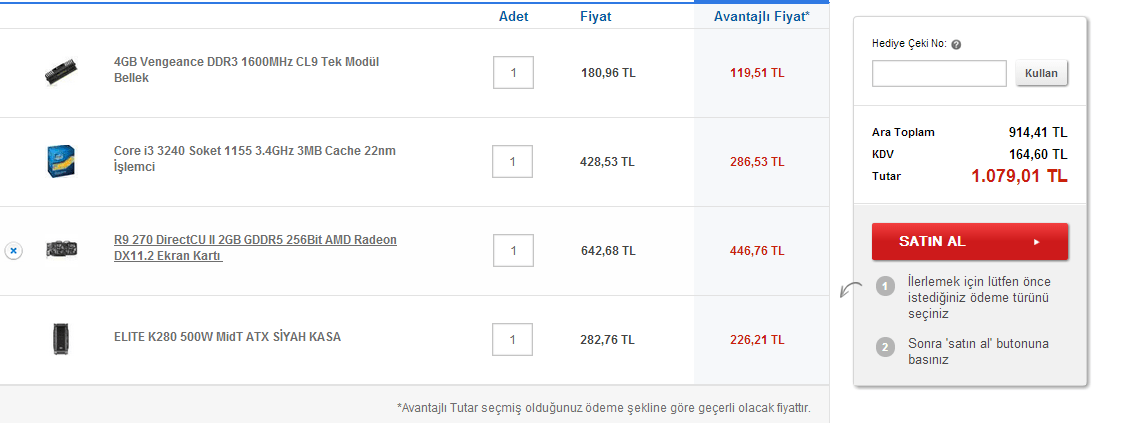The width and height of the screenshot is (1138, 423).
Task: Click quantity field for ELITE K280 case
Action: click(513, 340)
